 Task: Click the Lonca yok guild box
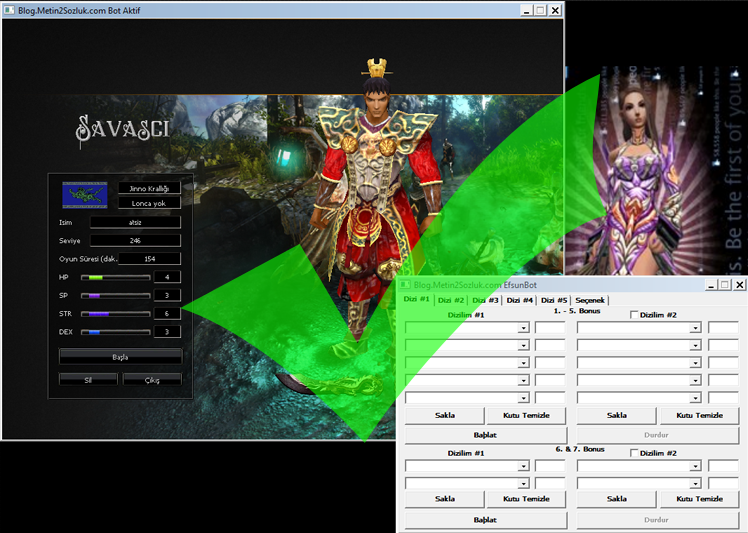[149, 203]
